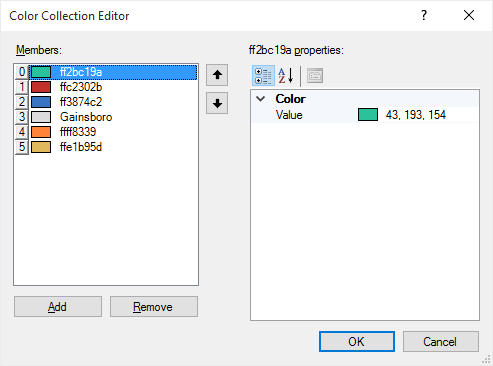Switch property grid to Categorized view
This screenshot has width=493, height=366.
[x=263, y=76]
